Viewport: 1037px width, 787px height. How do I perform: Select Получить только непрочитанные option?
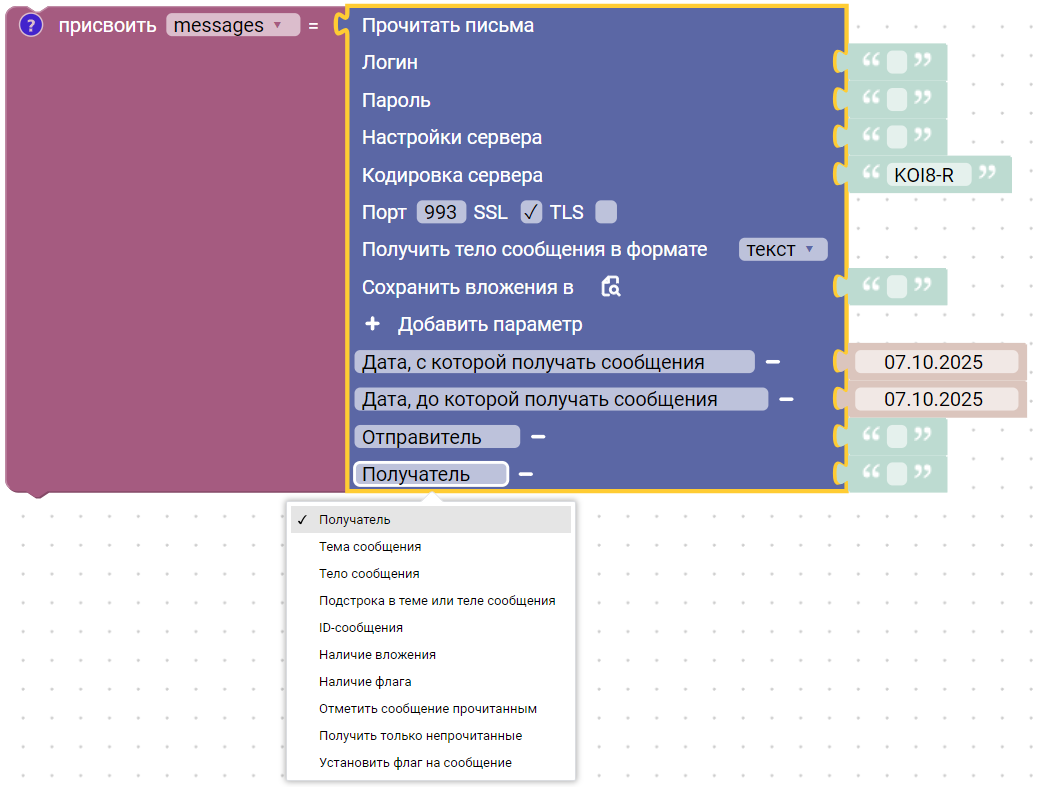[420, 736]
